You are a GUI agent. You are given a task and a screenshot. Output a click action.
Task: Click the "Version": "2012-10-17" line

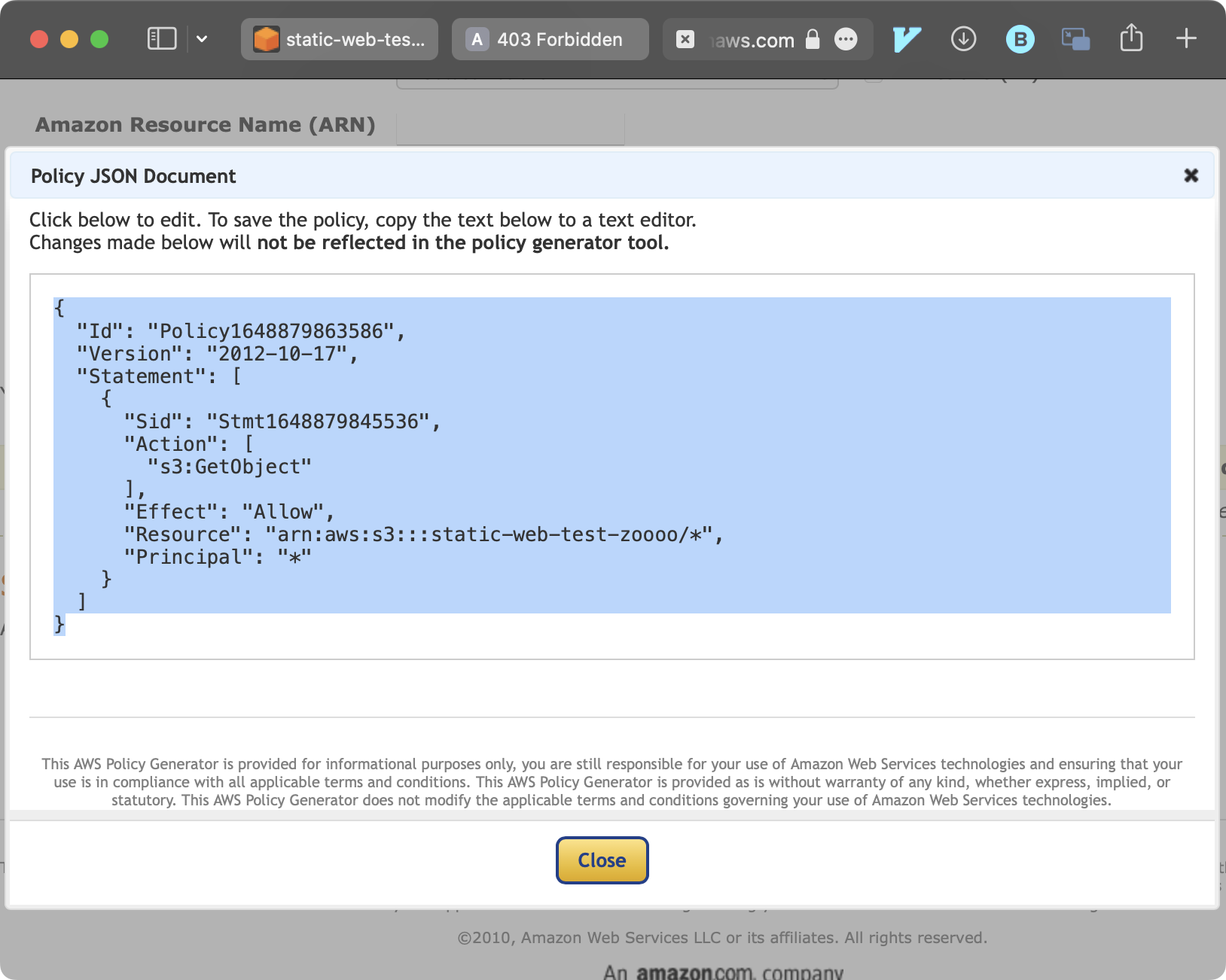pyautogui.click(x=218, y=354)
